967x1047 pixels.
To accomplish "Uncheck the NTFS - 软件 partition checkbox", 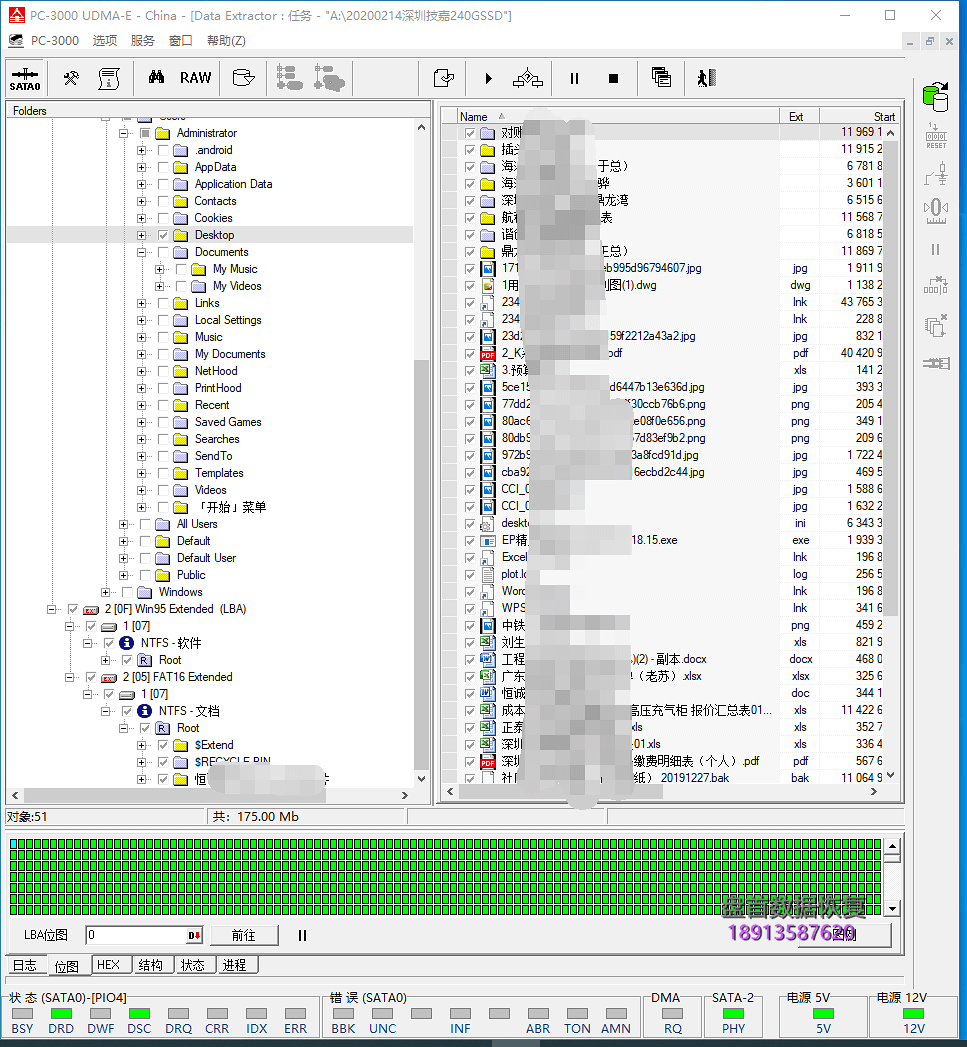I will coord(109,643).
